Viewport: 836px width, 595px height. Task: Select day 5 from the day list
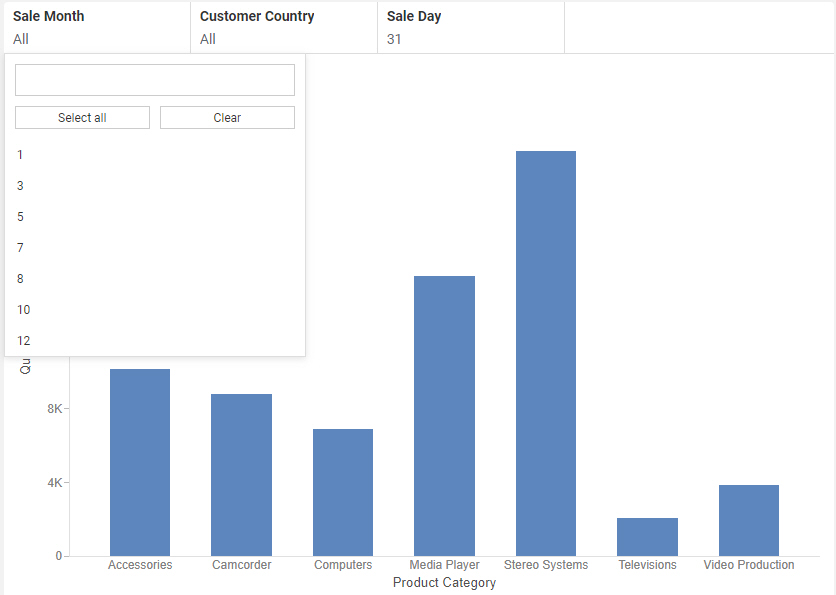[20, 216]
